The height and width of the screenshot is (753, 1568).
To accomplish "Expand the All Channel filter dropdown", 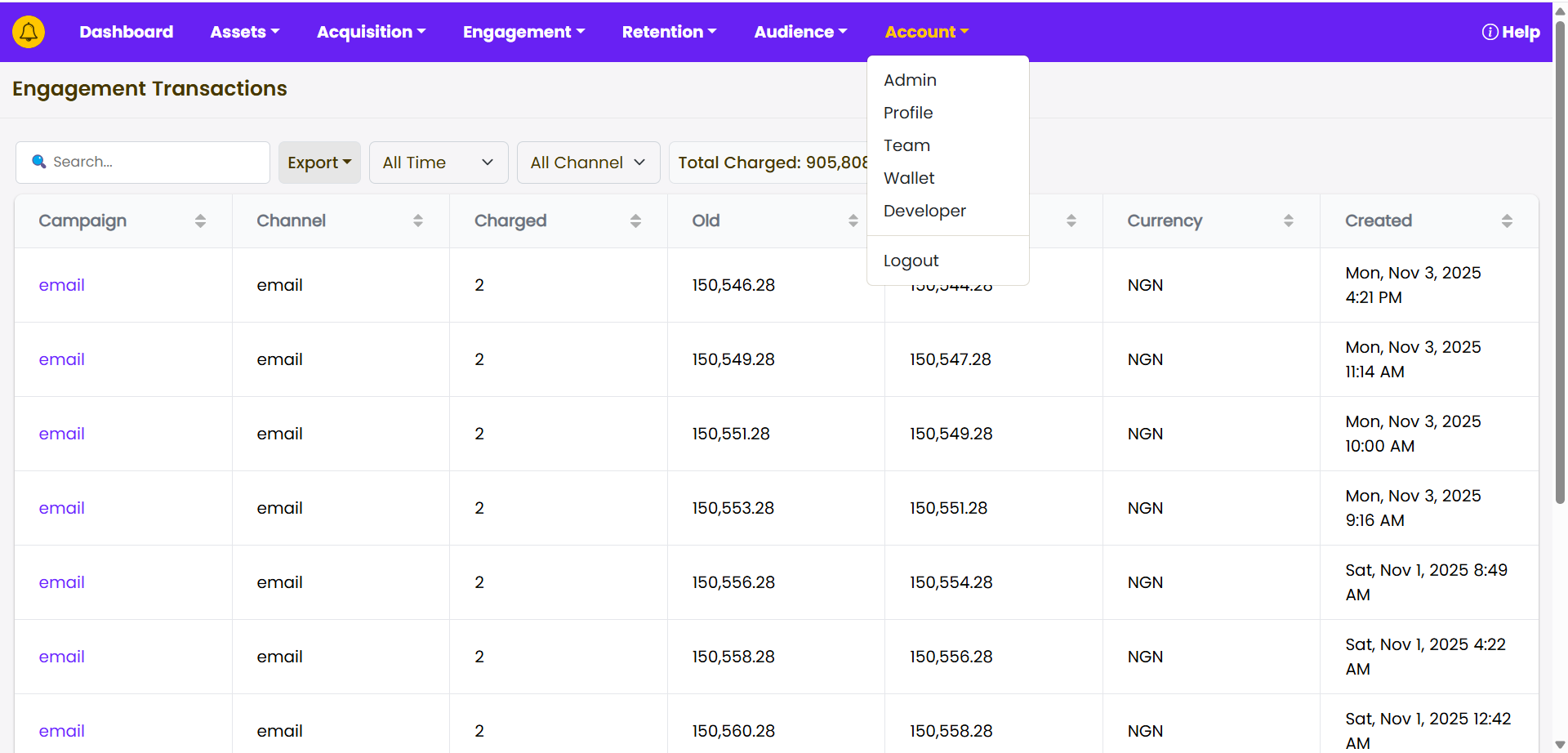I will point(588,163).
